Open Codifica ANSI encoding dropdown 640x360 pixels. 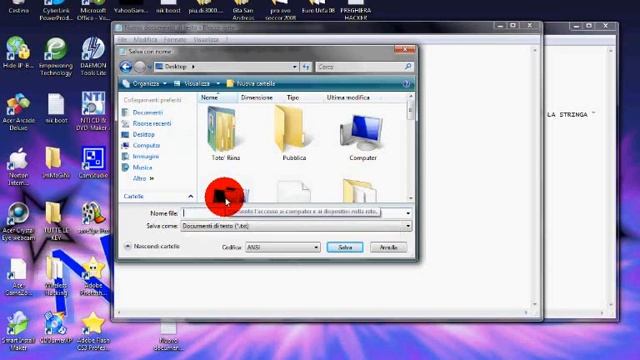pyautogui.click(x=282, y=247)
